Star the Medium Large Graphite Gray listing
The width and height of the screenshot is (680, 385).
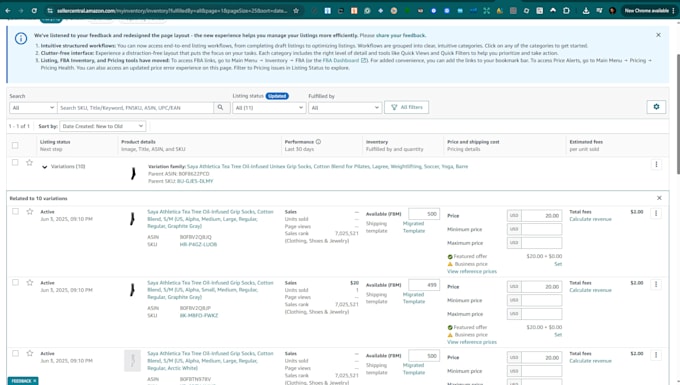click(x=29, y=212)
